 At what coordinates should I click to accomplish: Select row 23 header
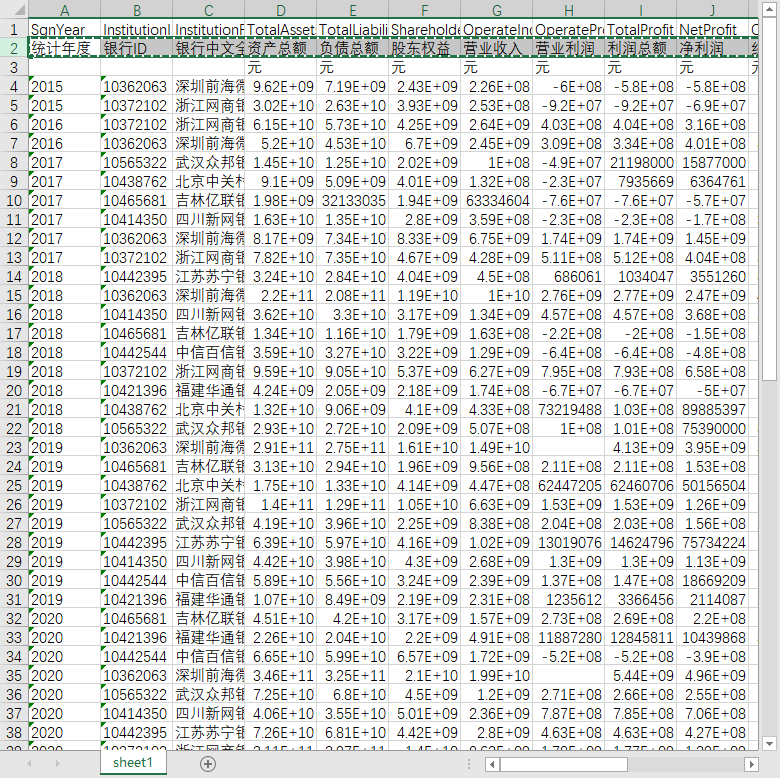pos(14,447)
